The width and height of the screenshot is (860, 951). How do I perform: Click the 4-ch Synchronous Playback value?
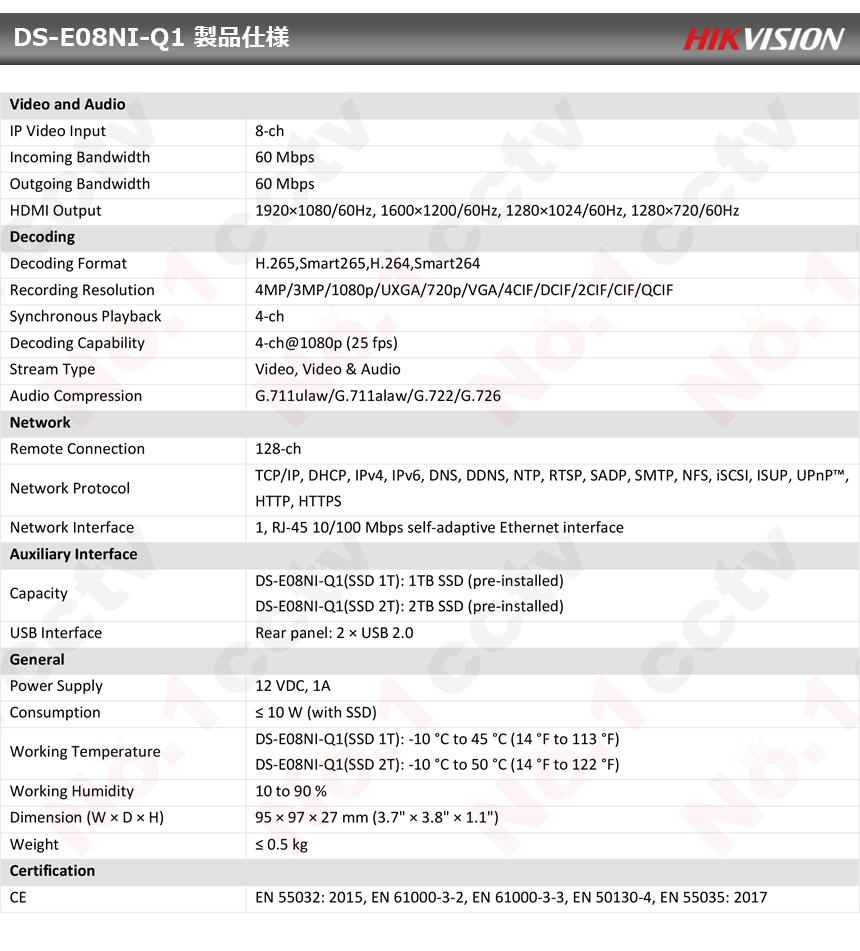269,317
